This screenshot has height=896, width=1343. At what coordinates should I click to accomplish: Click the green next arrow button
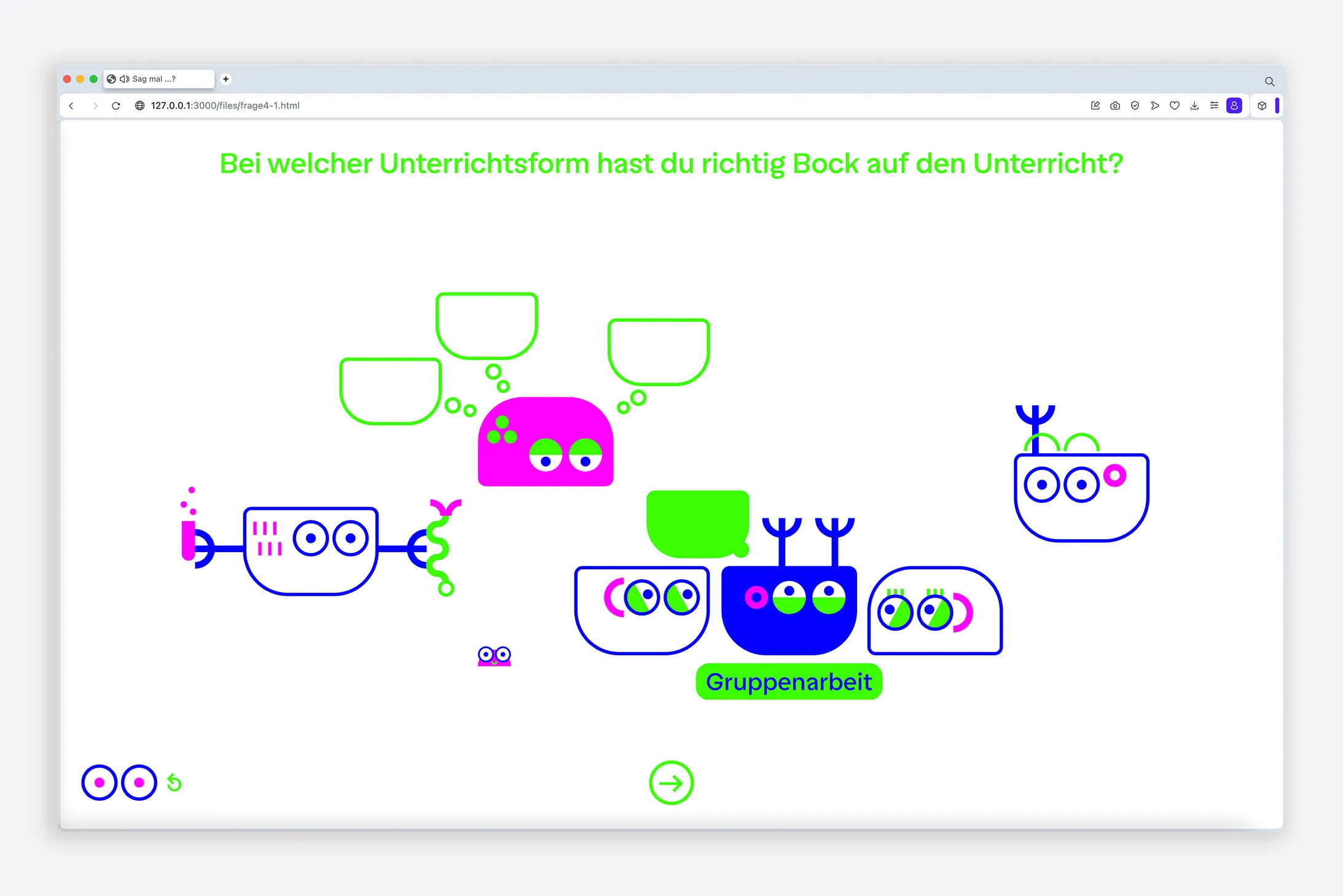(671, 782)
